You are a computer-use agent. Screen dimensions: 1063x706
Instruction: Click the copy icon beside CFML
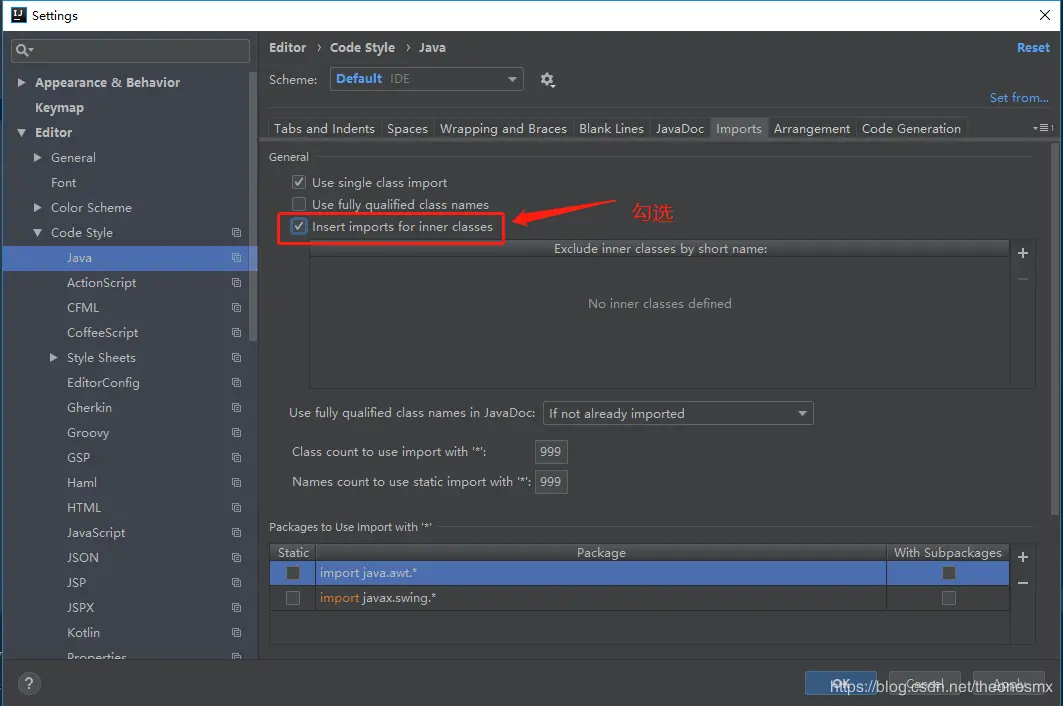(x=236, y=308)
